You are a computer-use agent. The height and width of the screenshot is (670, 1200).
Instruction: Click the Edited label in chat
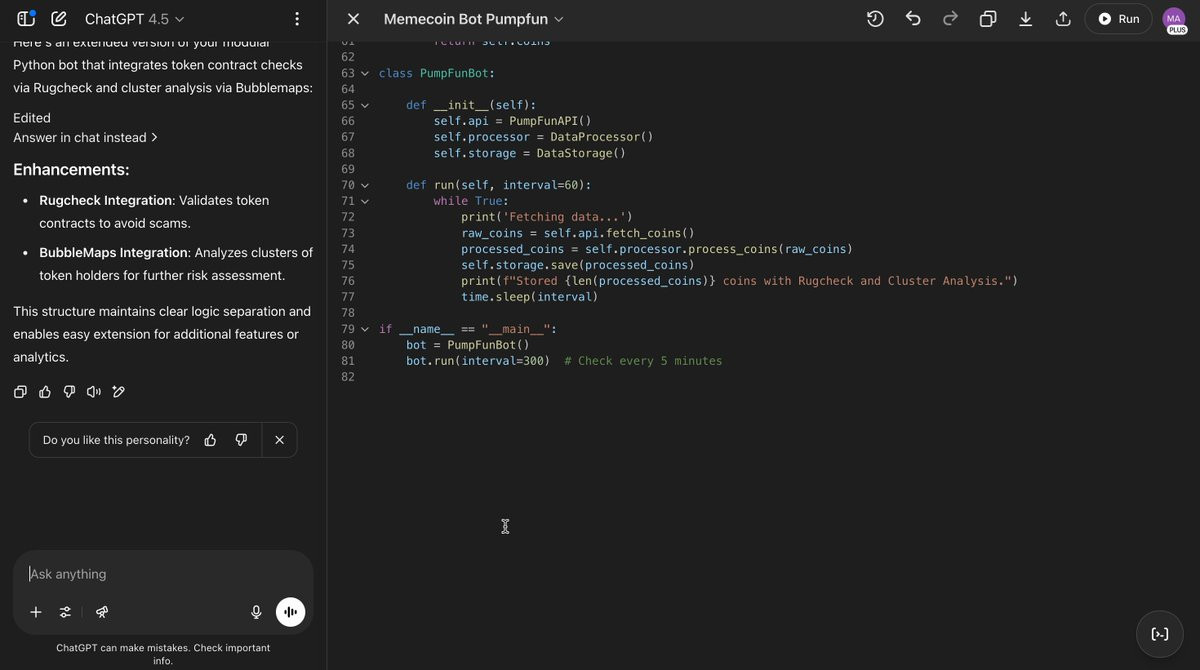(32, 118)
